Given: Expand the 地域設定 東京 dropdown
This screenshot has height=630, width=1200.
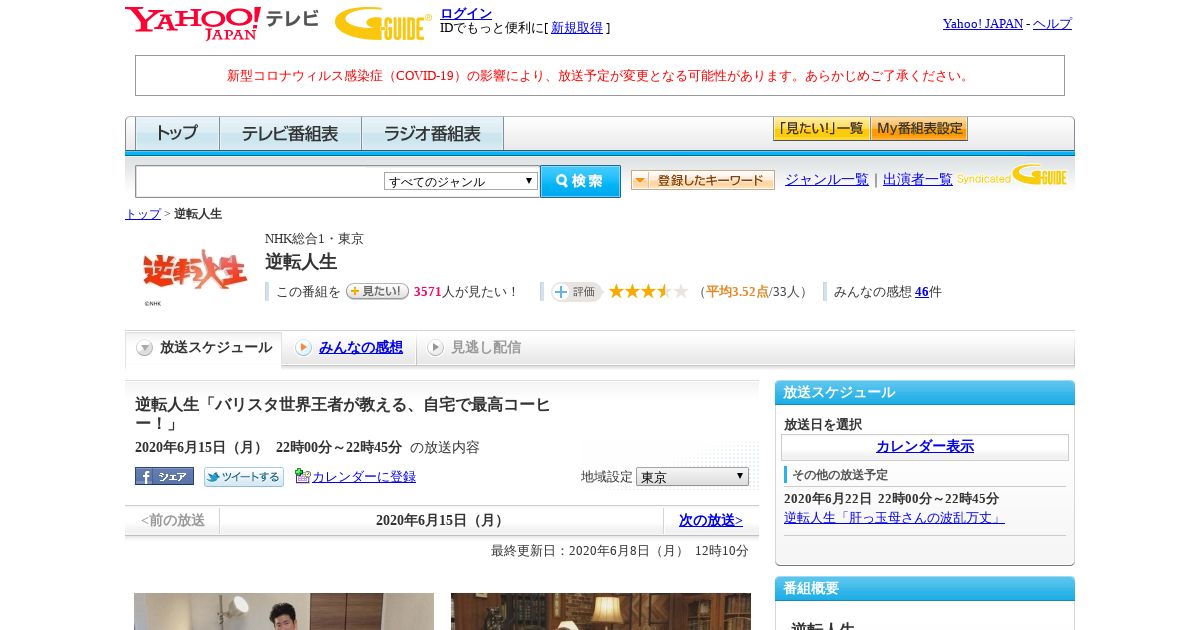Looking at the screenshot, I should point(692,477).
